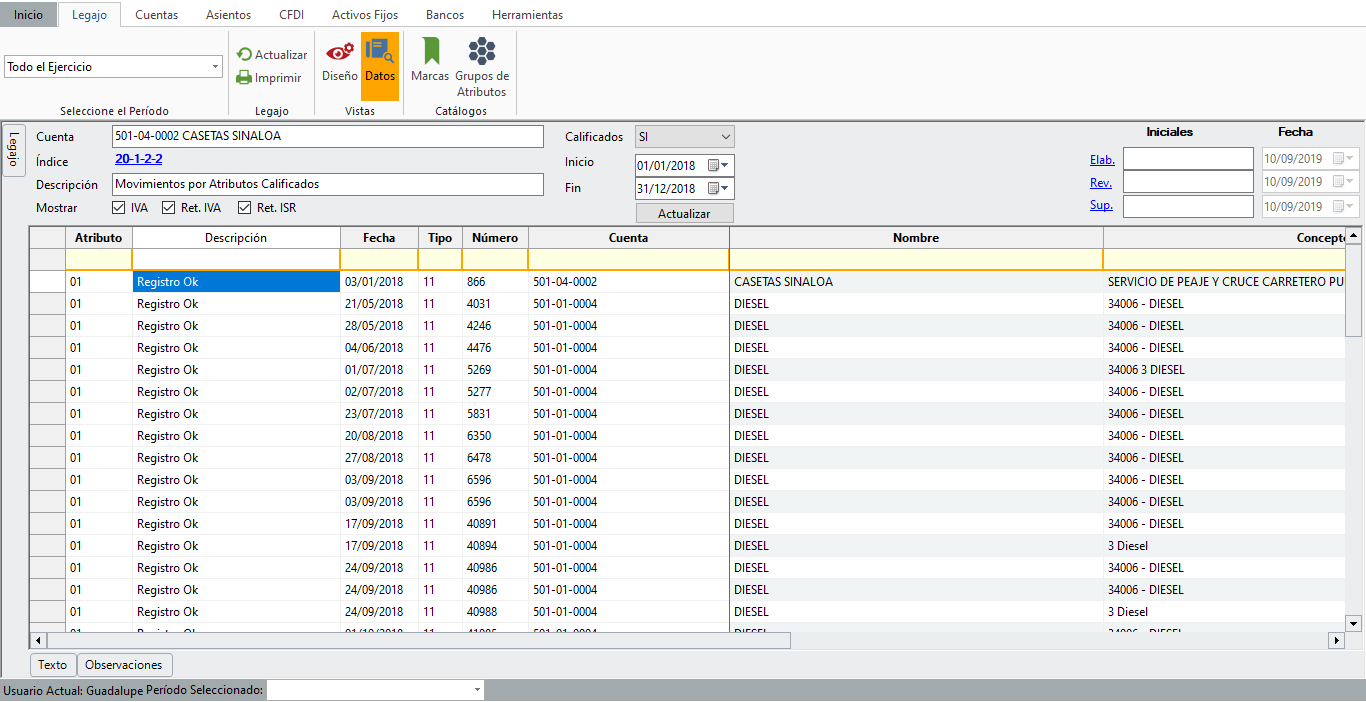1366x702 pixels.
Task: Switch to the Activos Fijos tab
Action: [x=365, y=15]
